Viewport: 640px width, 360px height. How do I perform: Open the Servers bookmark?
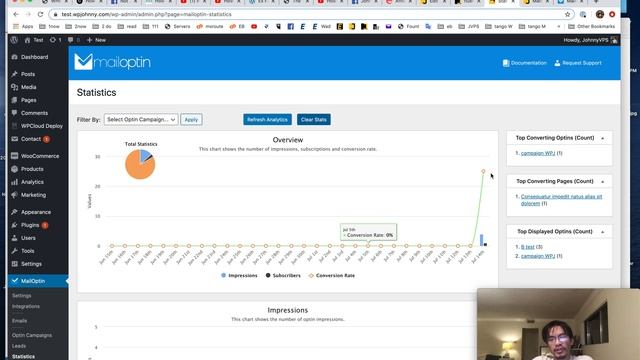178,27
